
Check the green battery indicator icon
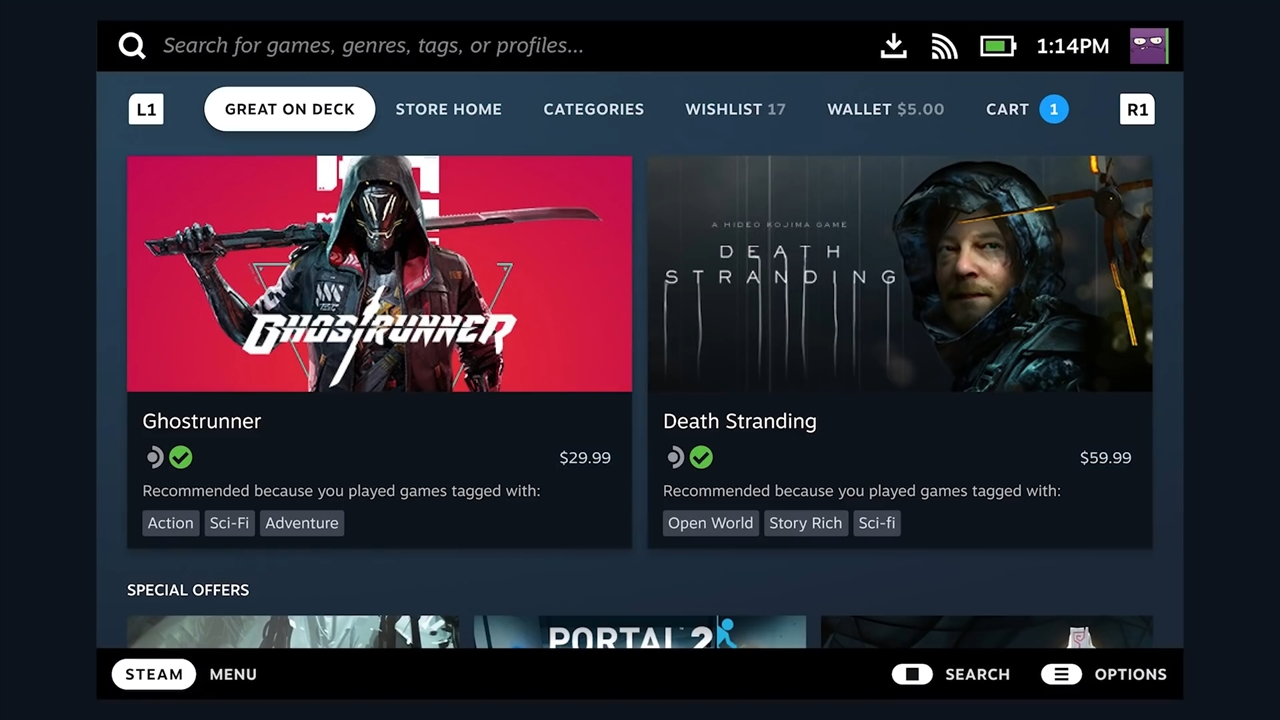pyautogui.click(x=997, y=46)
